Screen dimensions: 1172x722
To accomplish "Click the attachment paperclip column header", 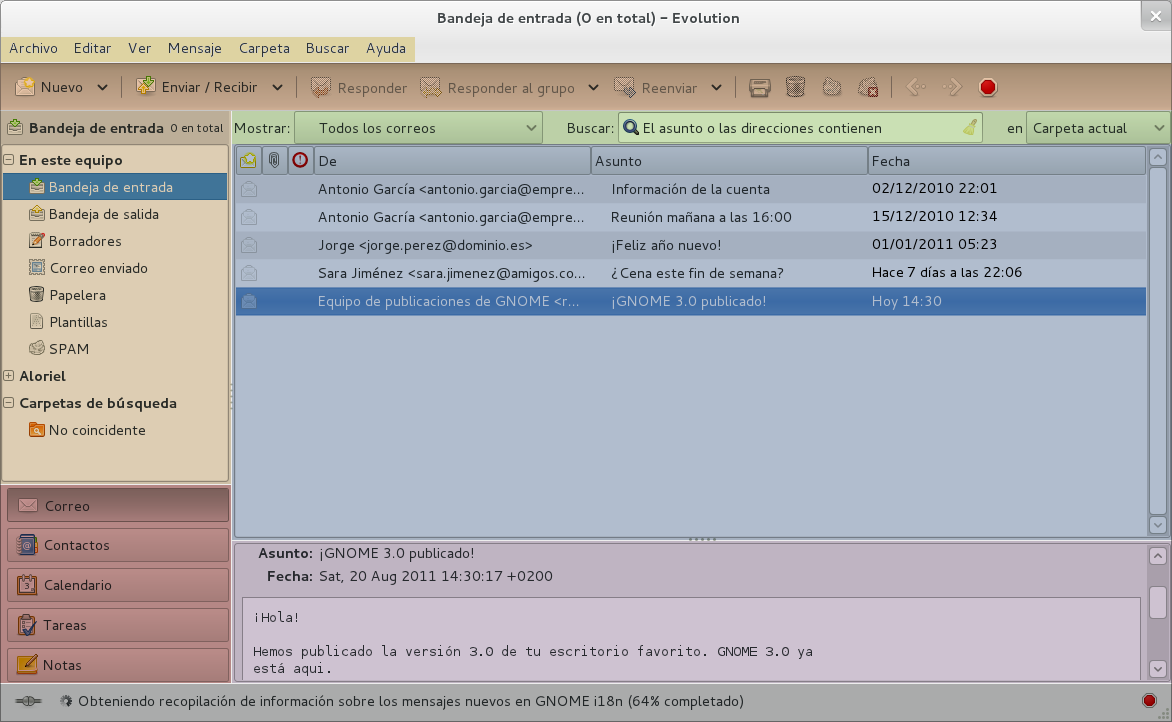I will click(274, 160).
